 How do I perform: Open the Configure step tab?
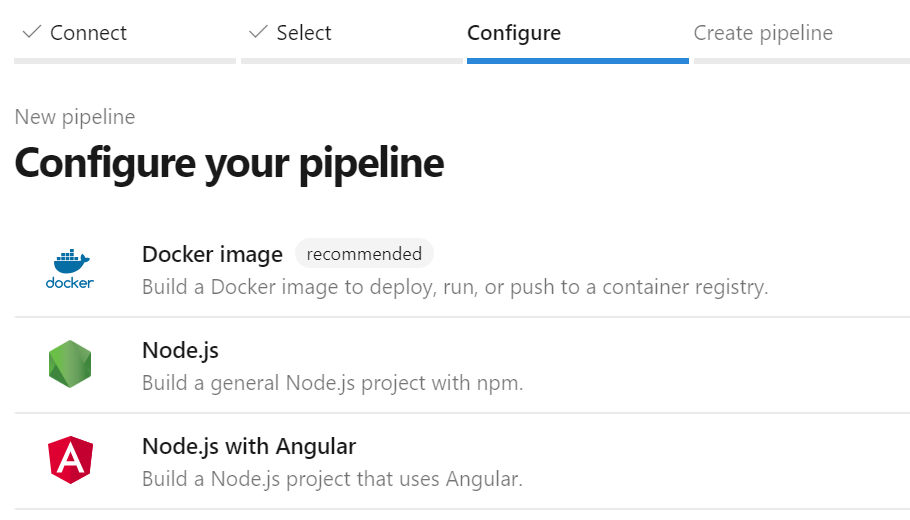(514, 33)
